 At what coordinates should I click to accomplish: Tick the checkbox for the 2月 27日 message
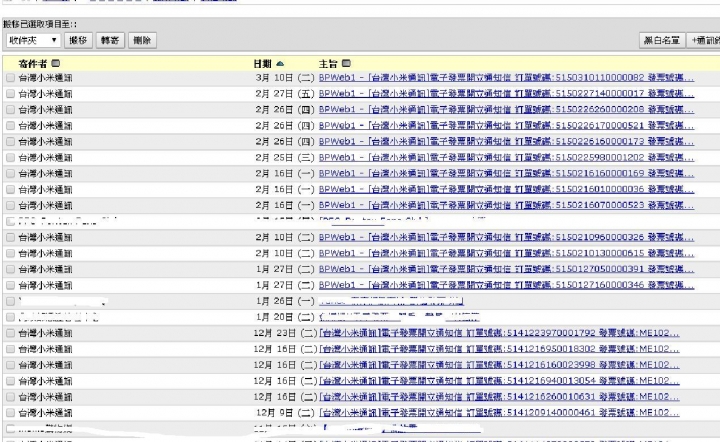10,94
